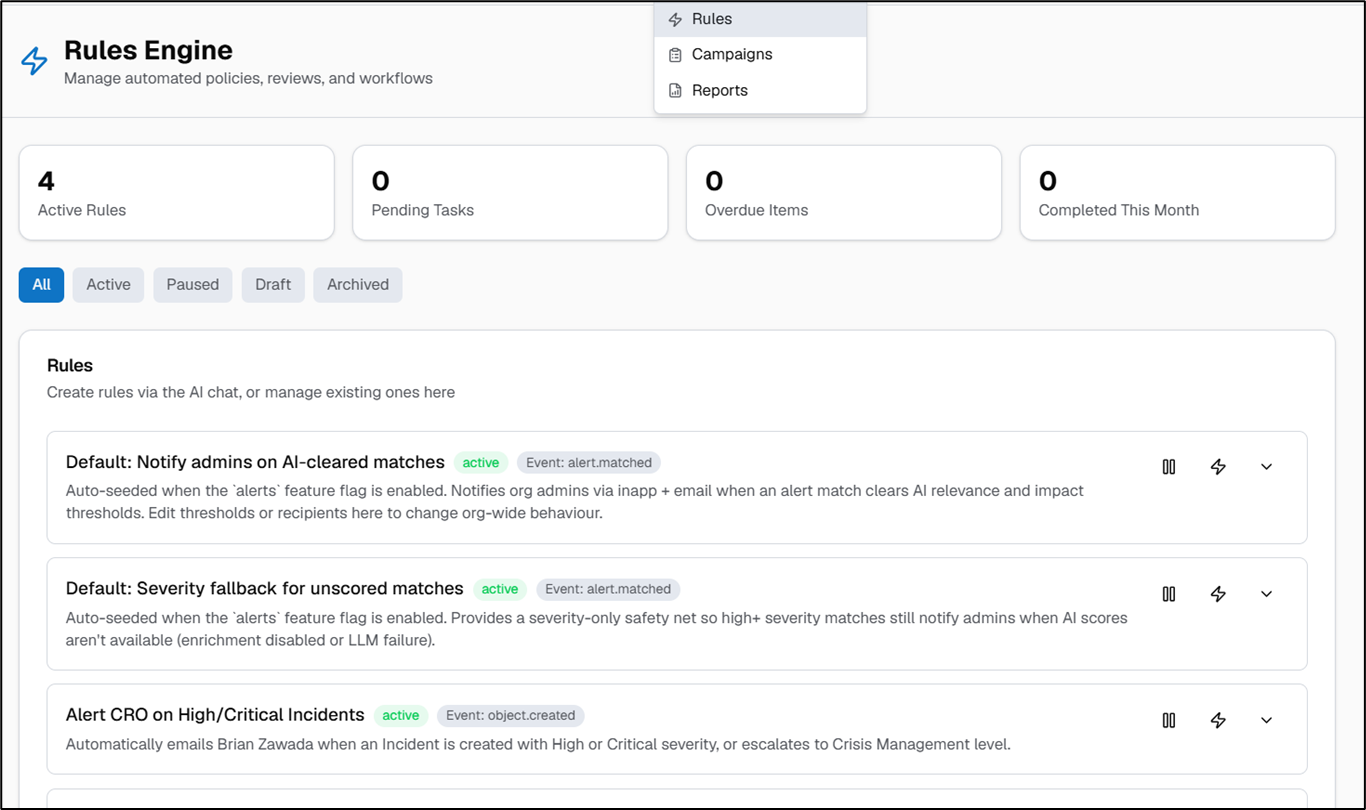
Task: Expand the Alert CRO on High/Critical Incidents rule
Action: coord(1267,720)
